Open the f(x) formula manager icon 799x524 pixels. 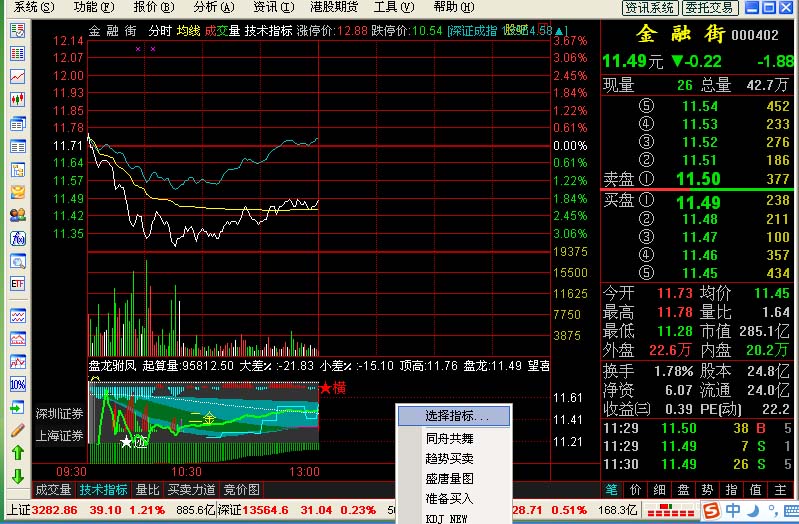[x=18, y=239]
